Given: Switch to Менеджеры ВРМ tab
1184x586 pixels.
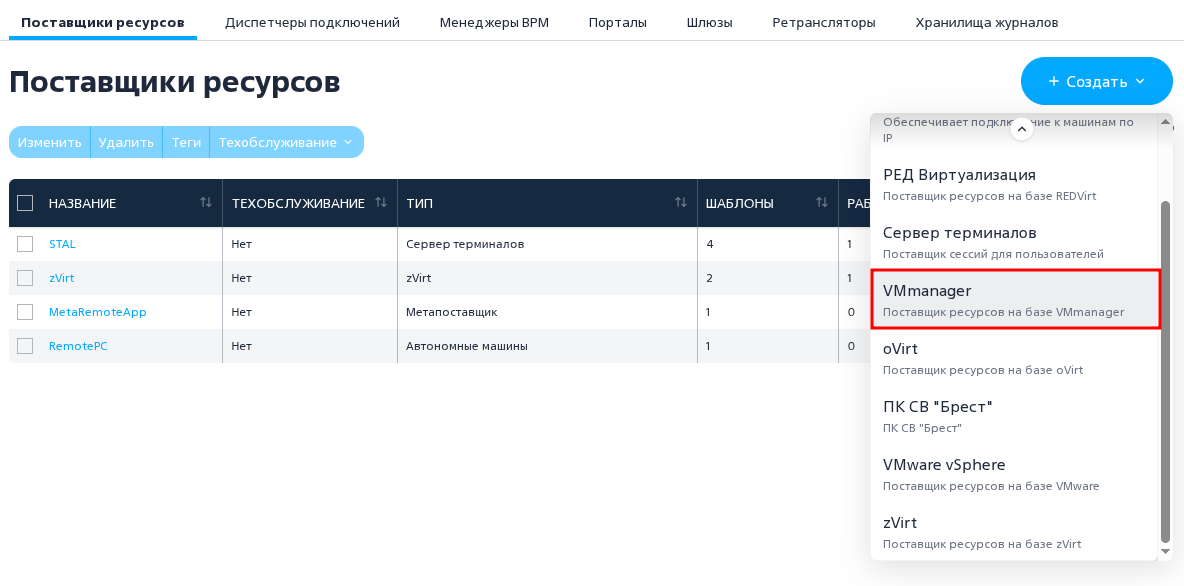Looking at the screenshot, I should coord(494,23).
